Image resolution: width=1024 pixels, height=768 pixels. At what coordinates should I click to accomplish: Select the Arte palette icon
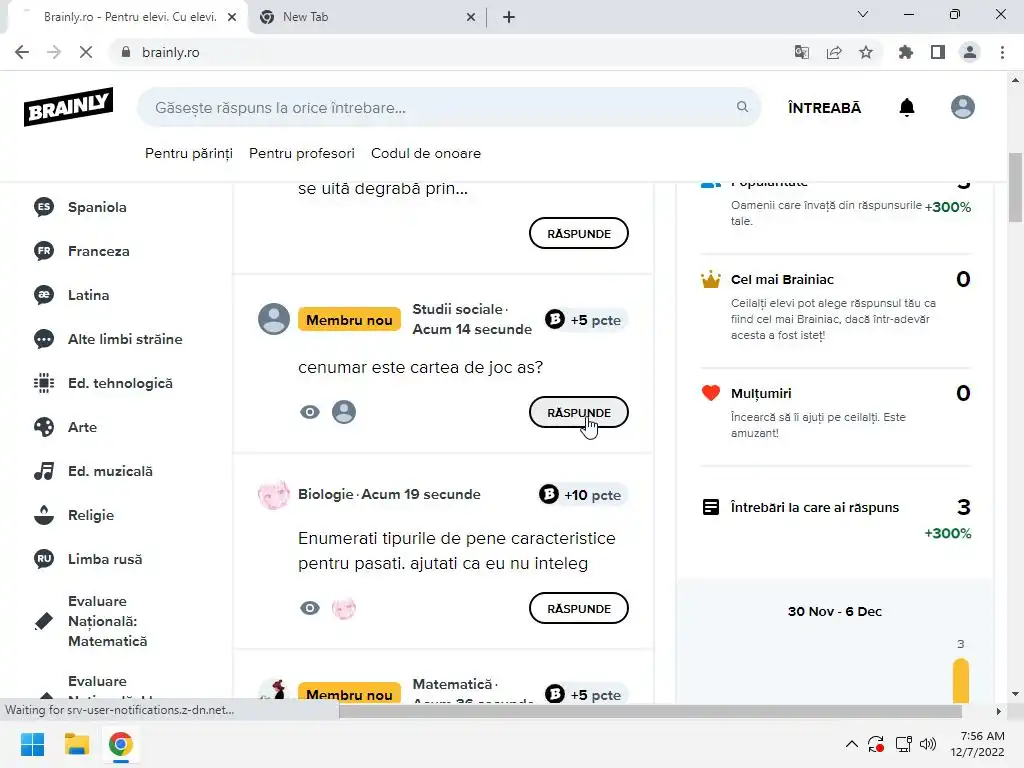[44, 427]
